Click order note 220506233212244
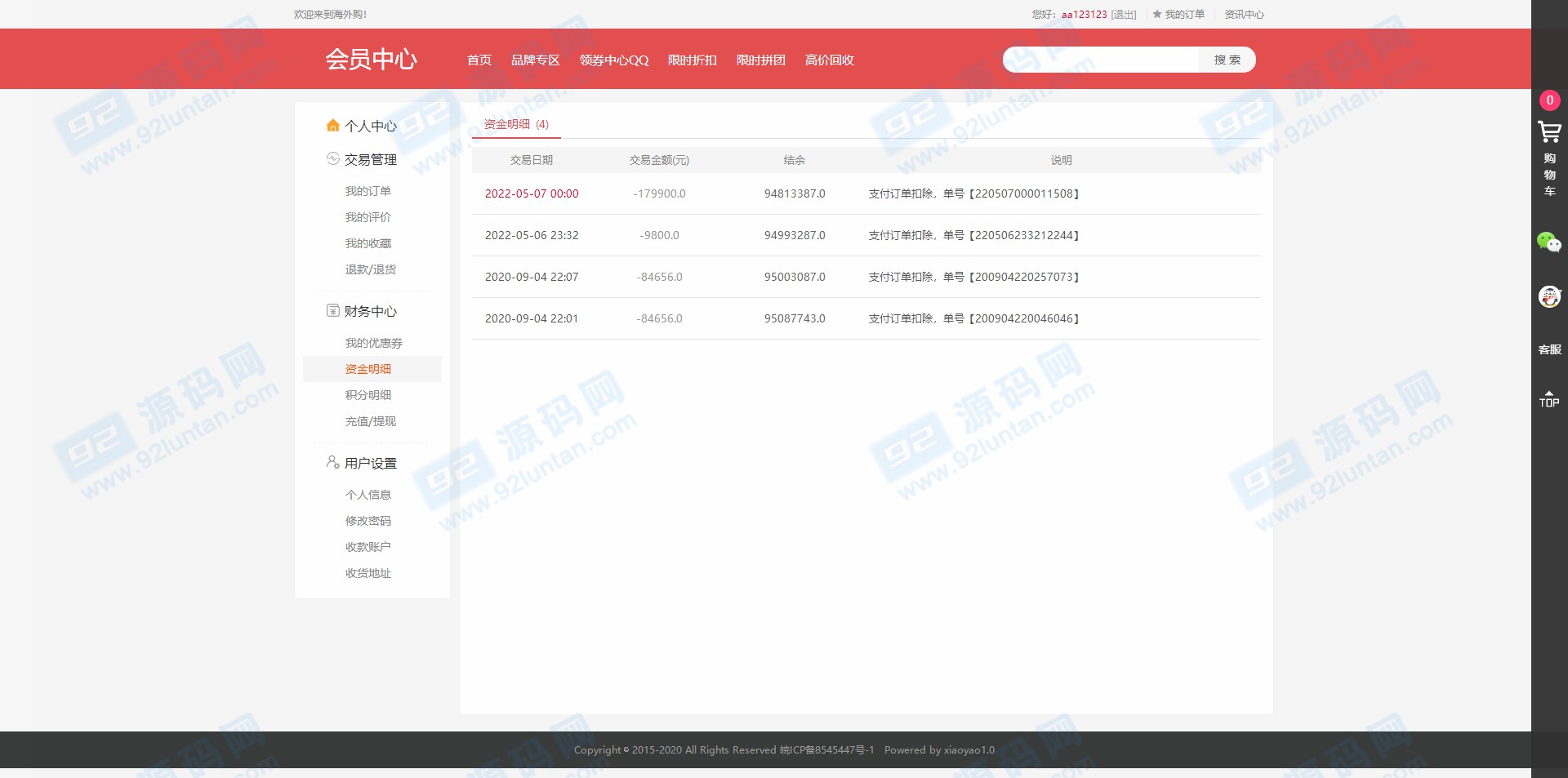 [973, 235]
